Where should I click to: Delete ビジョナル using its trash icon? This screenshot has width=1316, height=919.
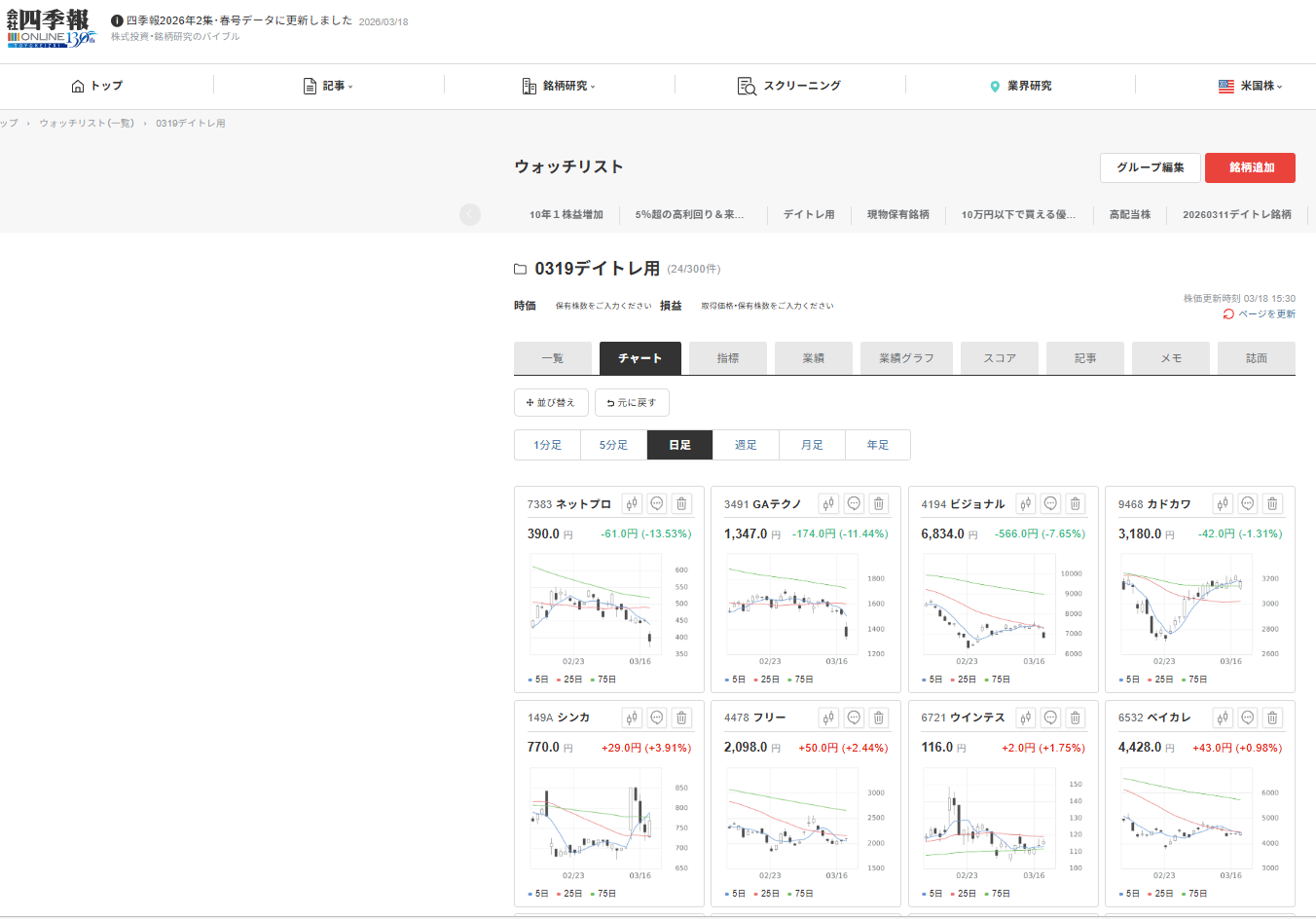click(x=1076, y=503)
